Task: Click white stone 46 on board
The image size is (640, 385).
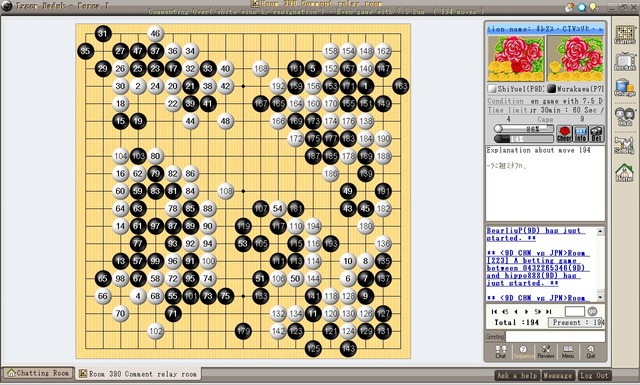Action: tap(155, 33)
